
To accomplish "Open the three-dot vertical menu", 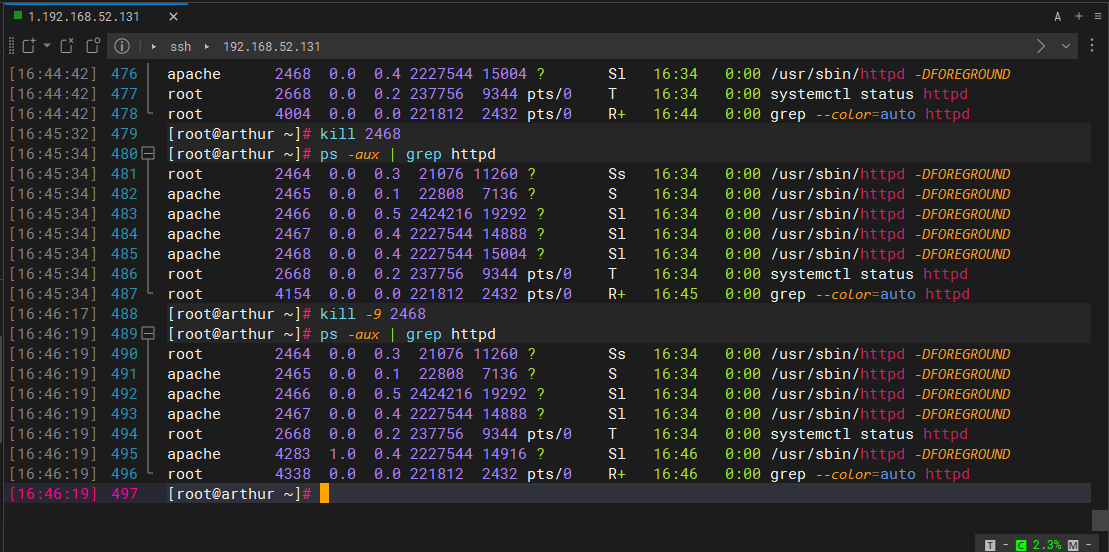I will coord(1093,47).
